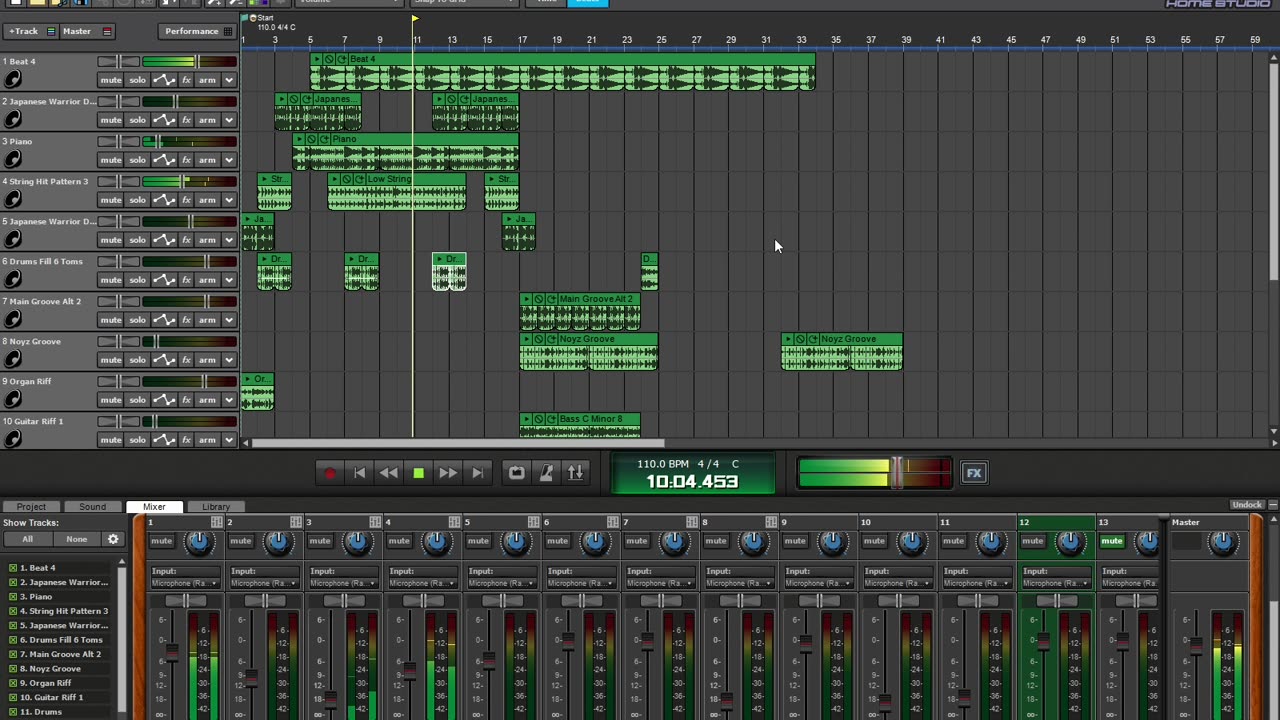Show All tracks in mixer

[x=27, y=539]
